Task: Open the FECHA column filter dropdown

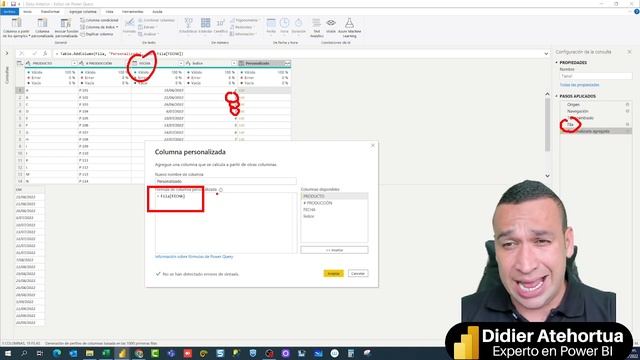Action: pyautogui.click(x=181, y=63)
